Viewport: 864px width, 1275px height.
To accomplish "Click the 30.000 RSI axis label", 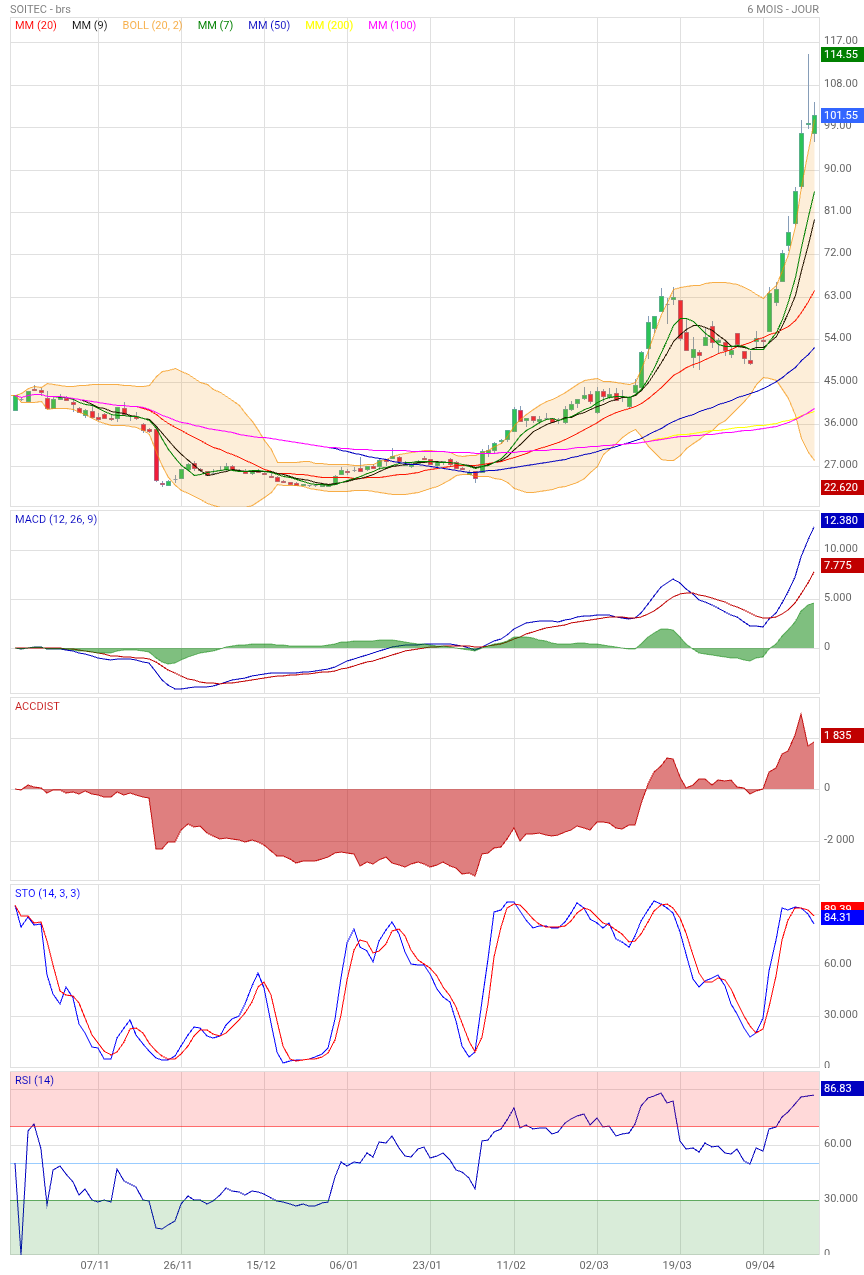I will (841, 1198).
